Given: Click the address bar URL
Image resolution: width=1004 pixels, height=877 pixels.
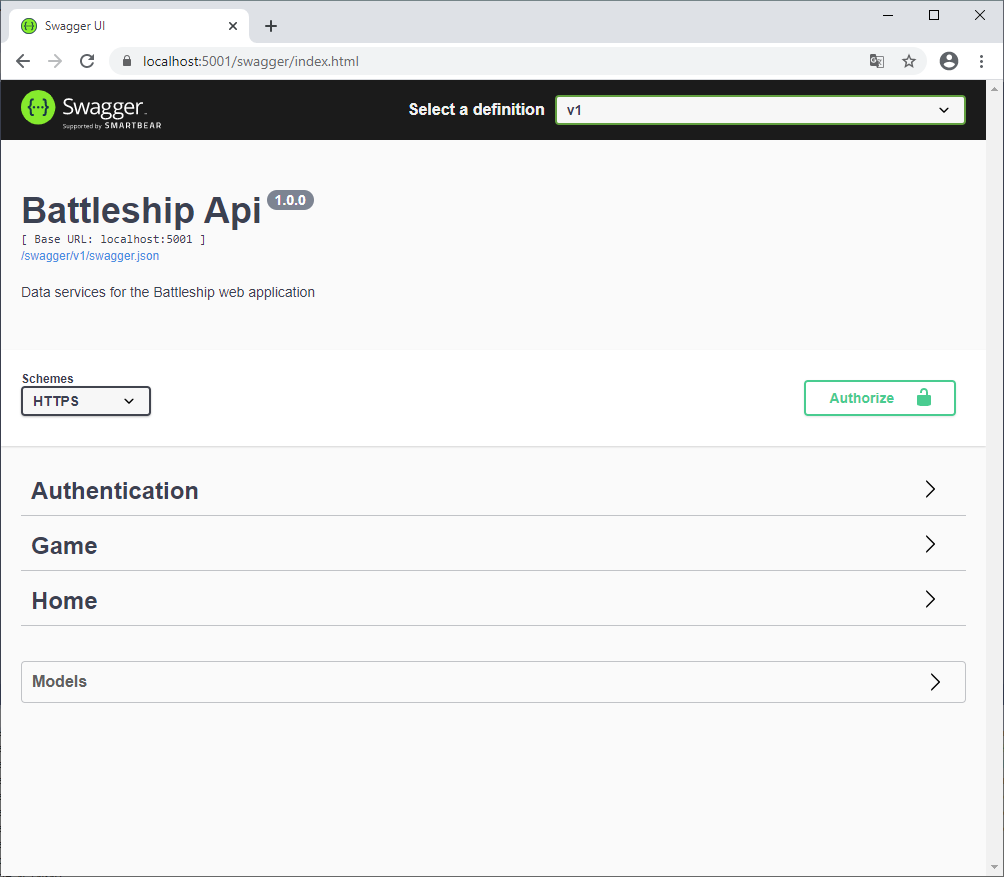Looking at the screenshot, I should [x=250, y=61].
